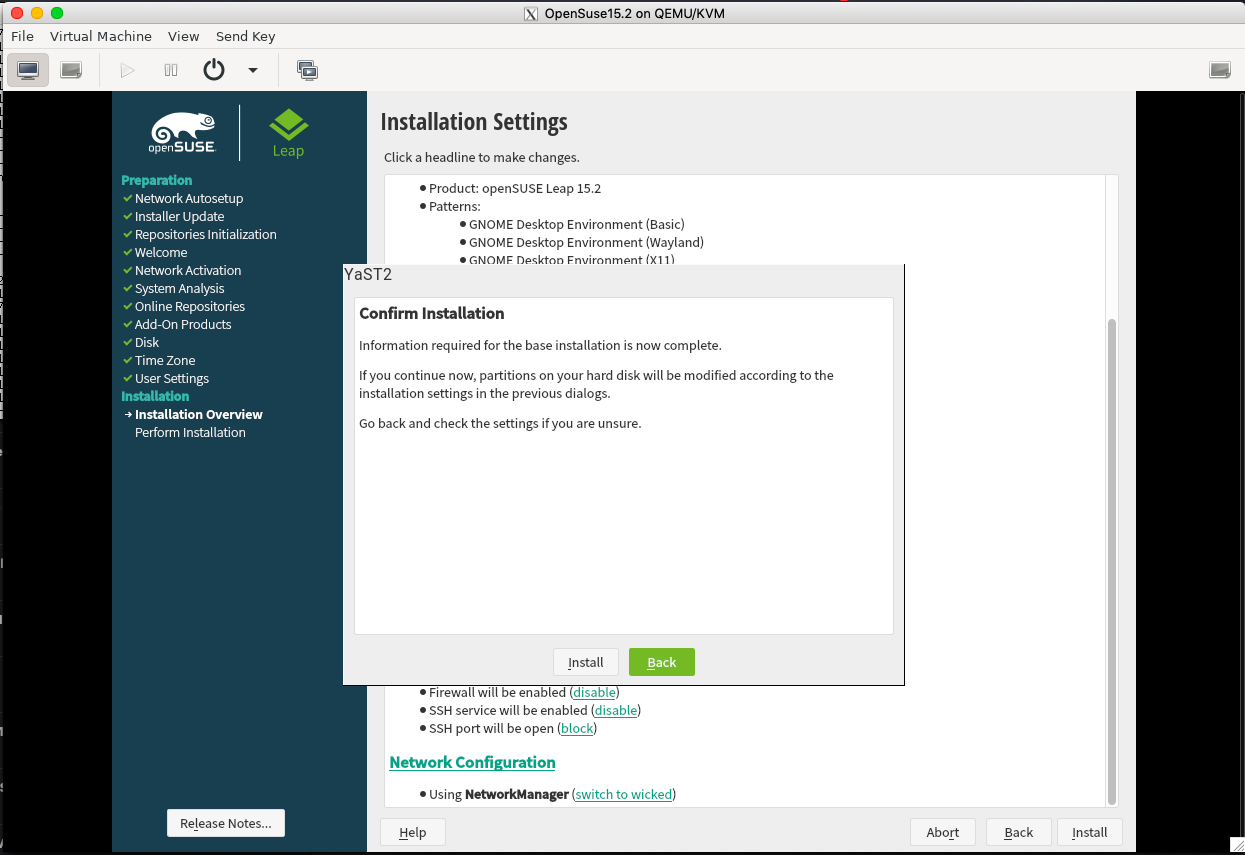The image size is (1245, 855).
Task: Disable SSH service via link
Action: pos(616,710)
